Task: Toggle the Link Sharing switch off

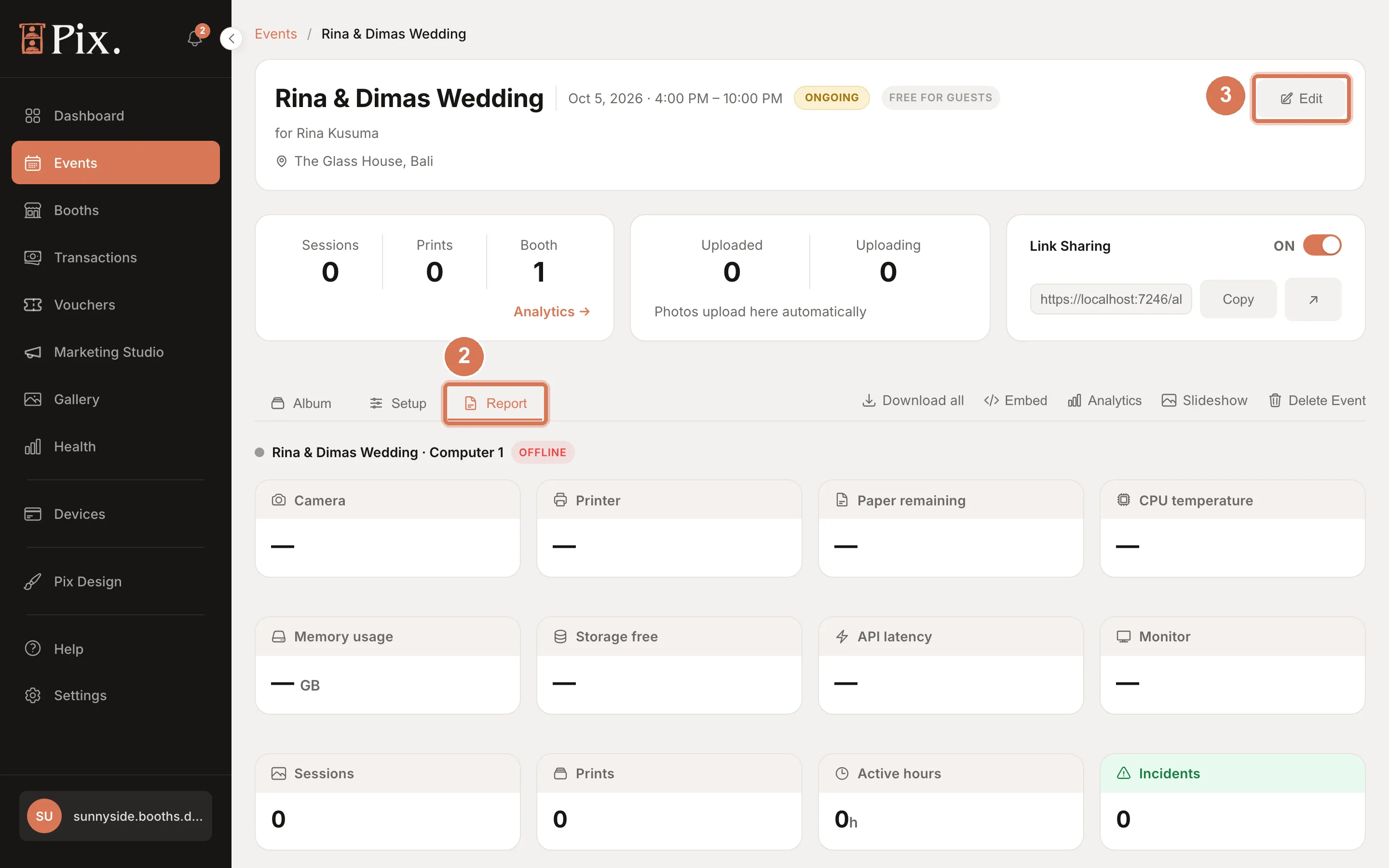Action: tap(1322, 245)
